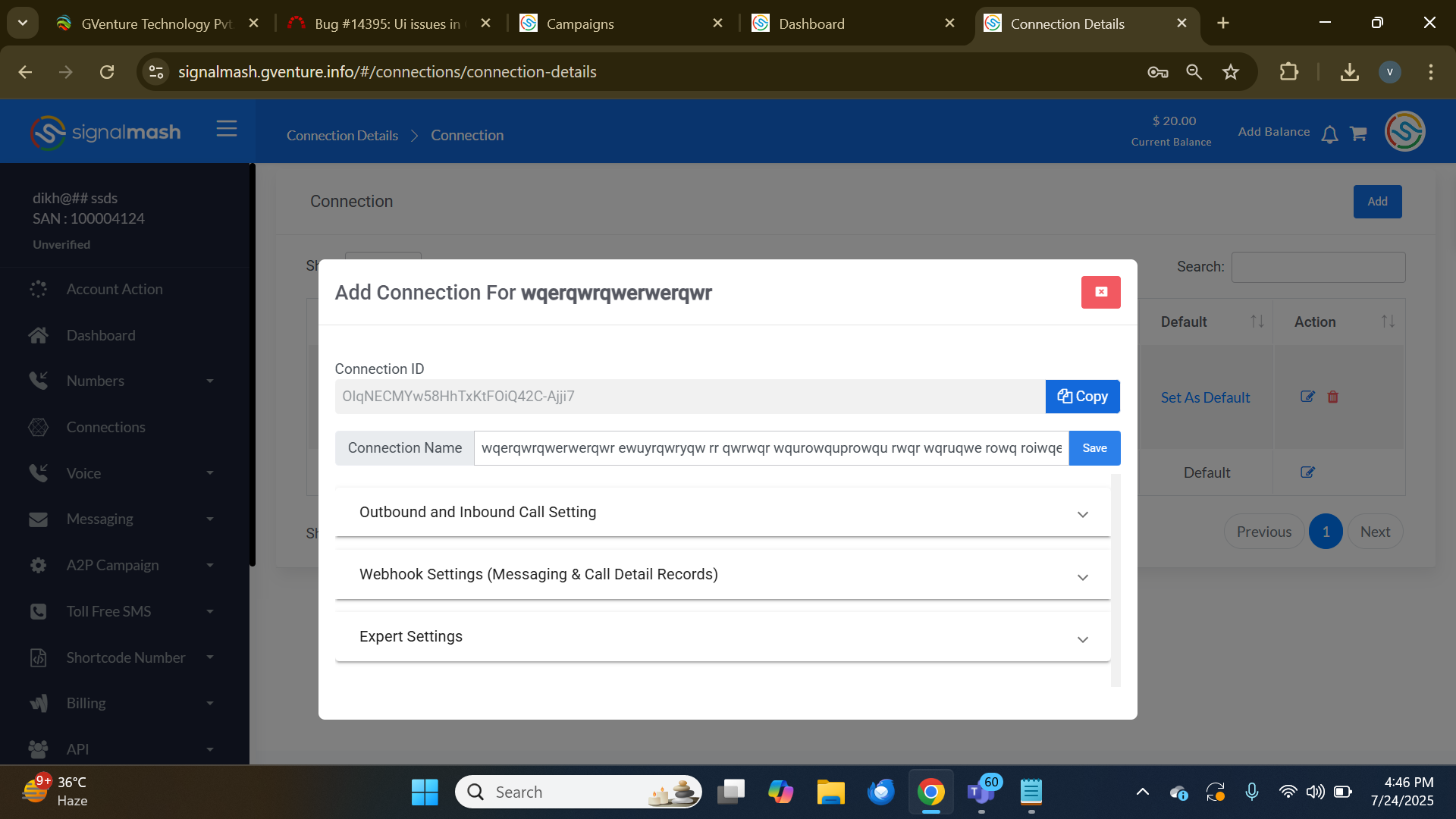1456x819 pixels.
Task: Open Dashboard from the sidebar
Action: click(x=100, y=335)
